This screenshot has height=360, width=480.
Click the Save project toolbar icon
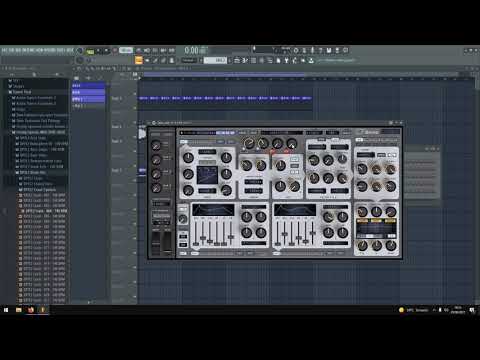329,50
